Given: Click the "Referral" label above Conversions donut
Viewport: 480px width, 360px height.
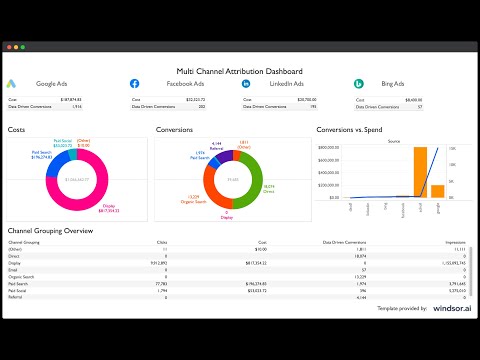Looking at the screenshot, I should [x=216, y=146].
